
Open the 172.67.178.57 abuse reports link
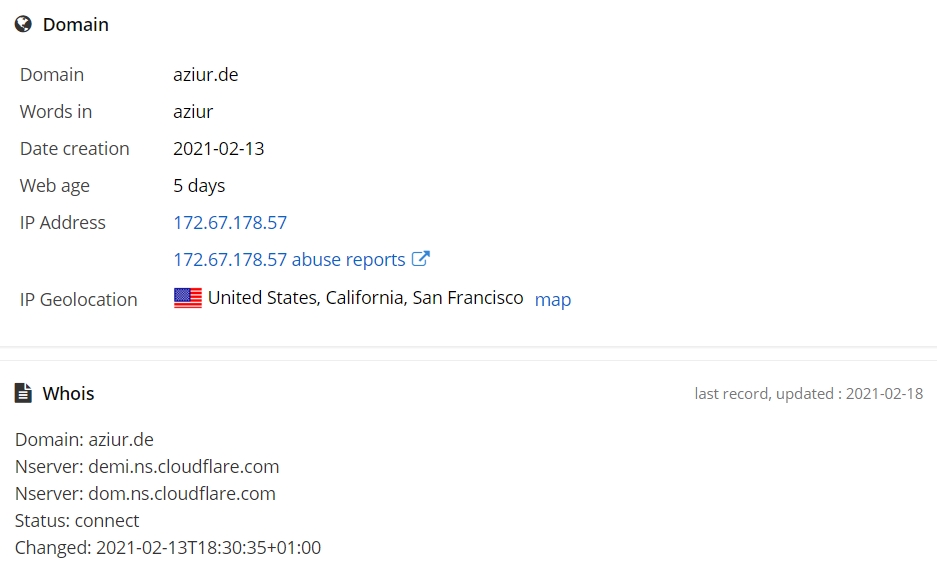point(289,259)
